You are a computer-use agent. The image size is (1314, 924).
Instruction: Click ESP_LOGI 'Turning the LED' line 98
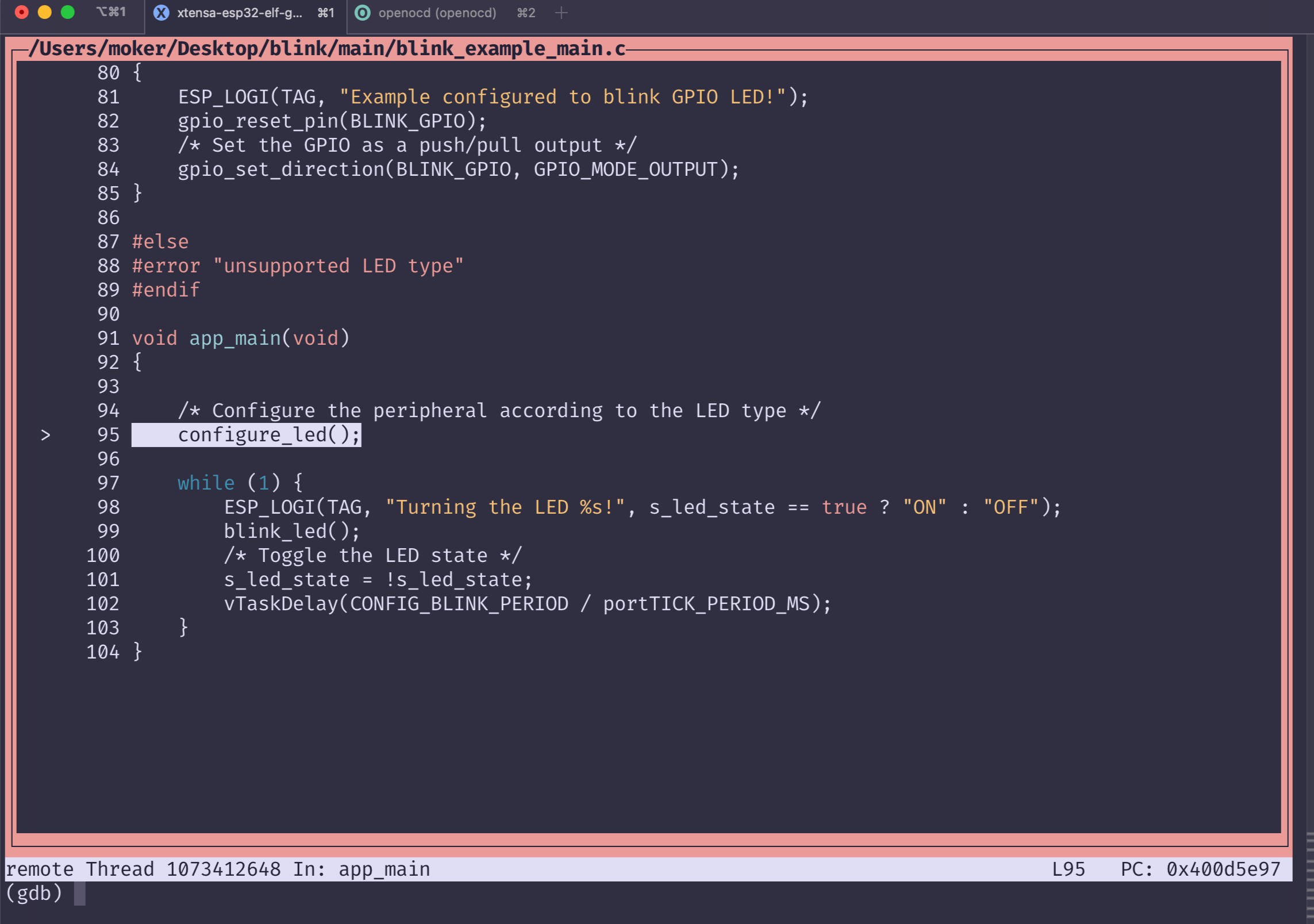click(x=643, y=507)
